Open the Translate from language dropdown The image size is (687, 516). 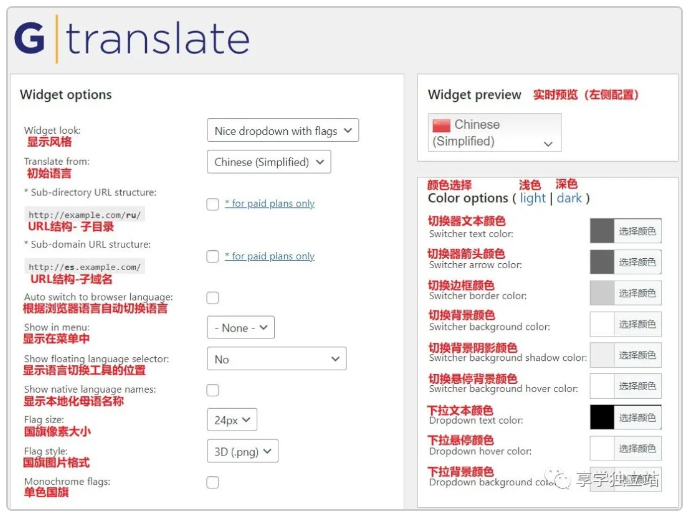tap(270, 162)
